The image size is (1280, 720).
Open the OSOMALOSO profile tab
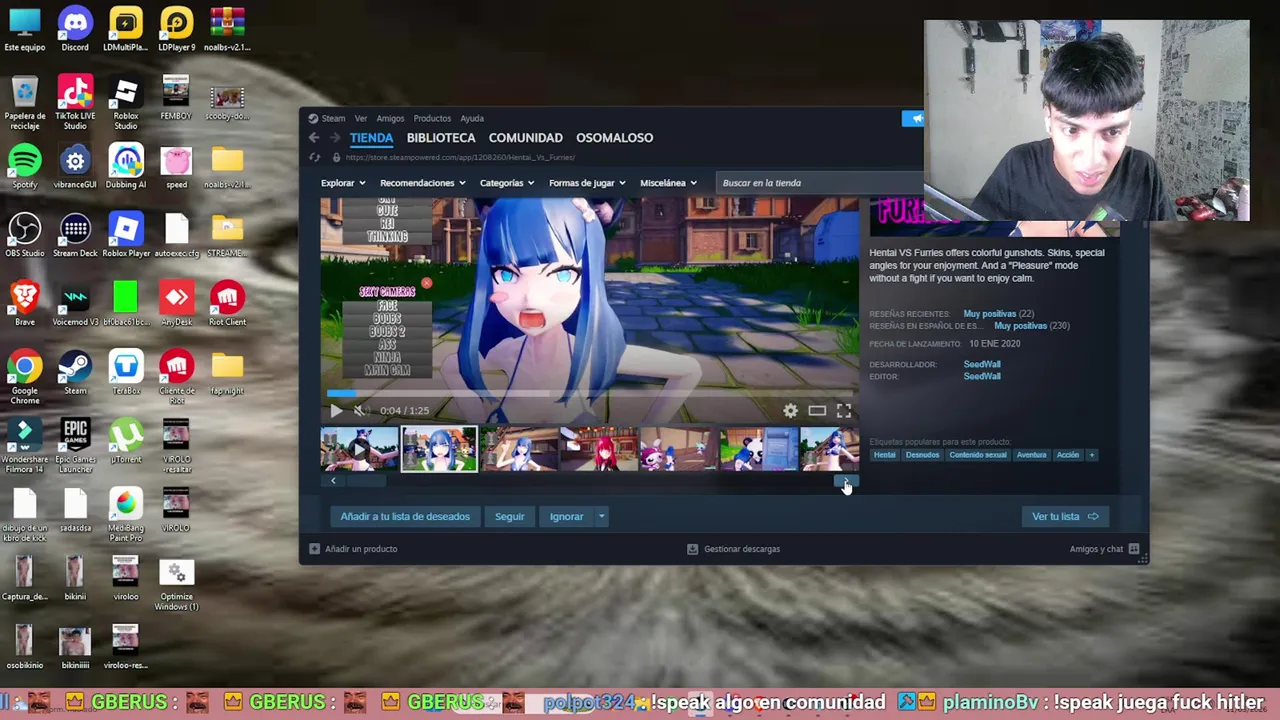coord(614,138)
